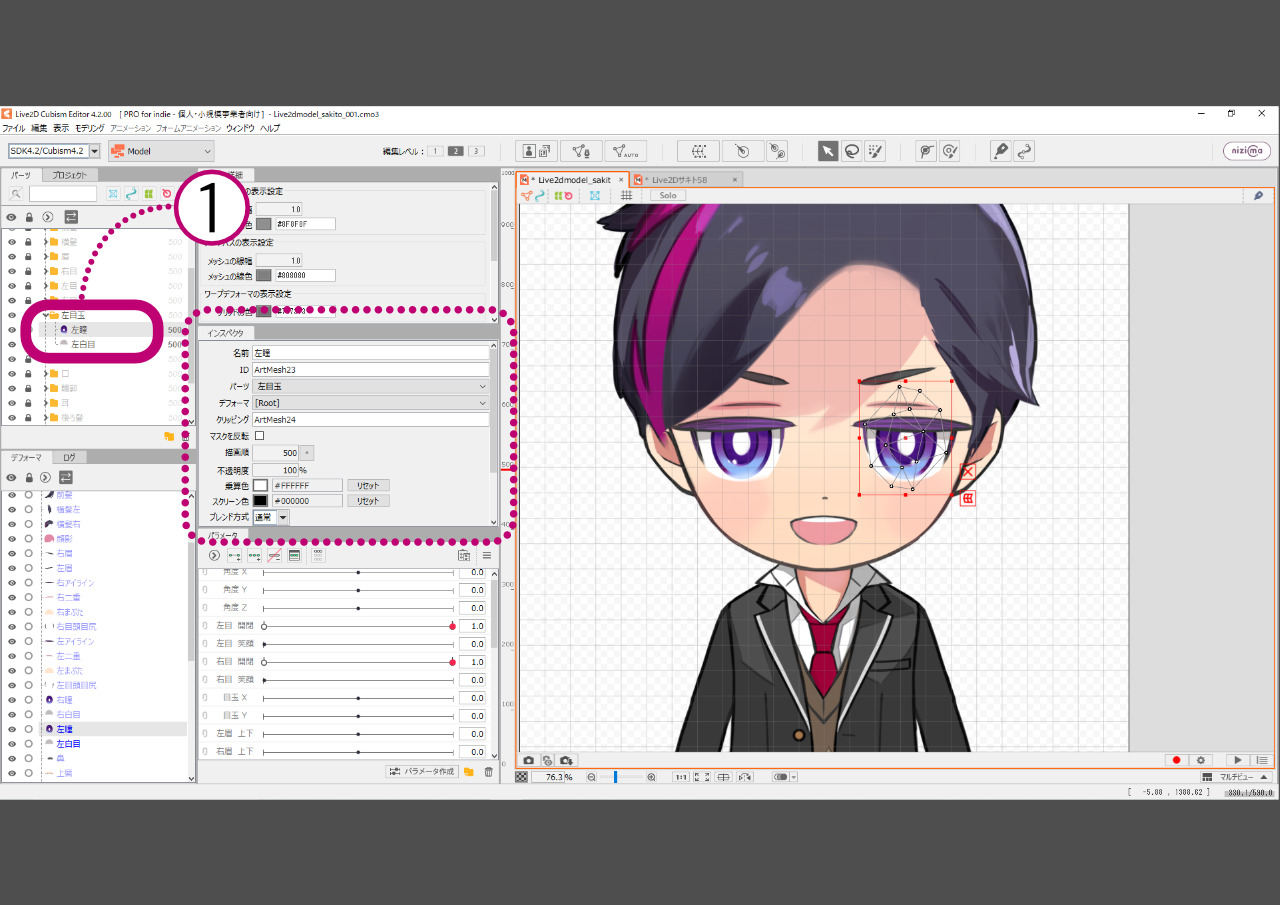Screen dimensions: 1280x905
Task: Set edit level to 1
Action: pos(435,151)
